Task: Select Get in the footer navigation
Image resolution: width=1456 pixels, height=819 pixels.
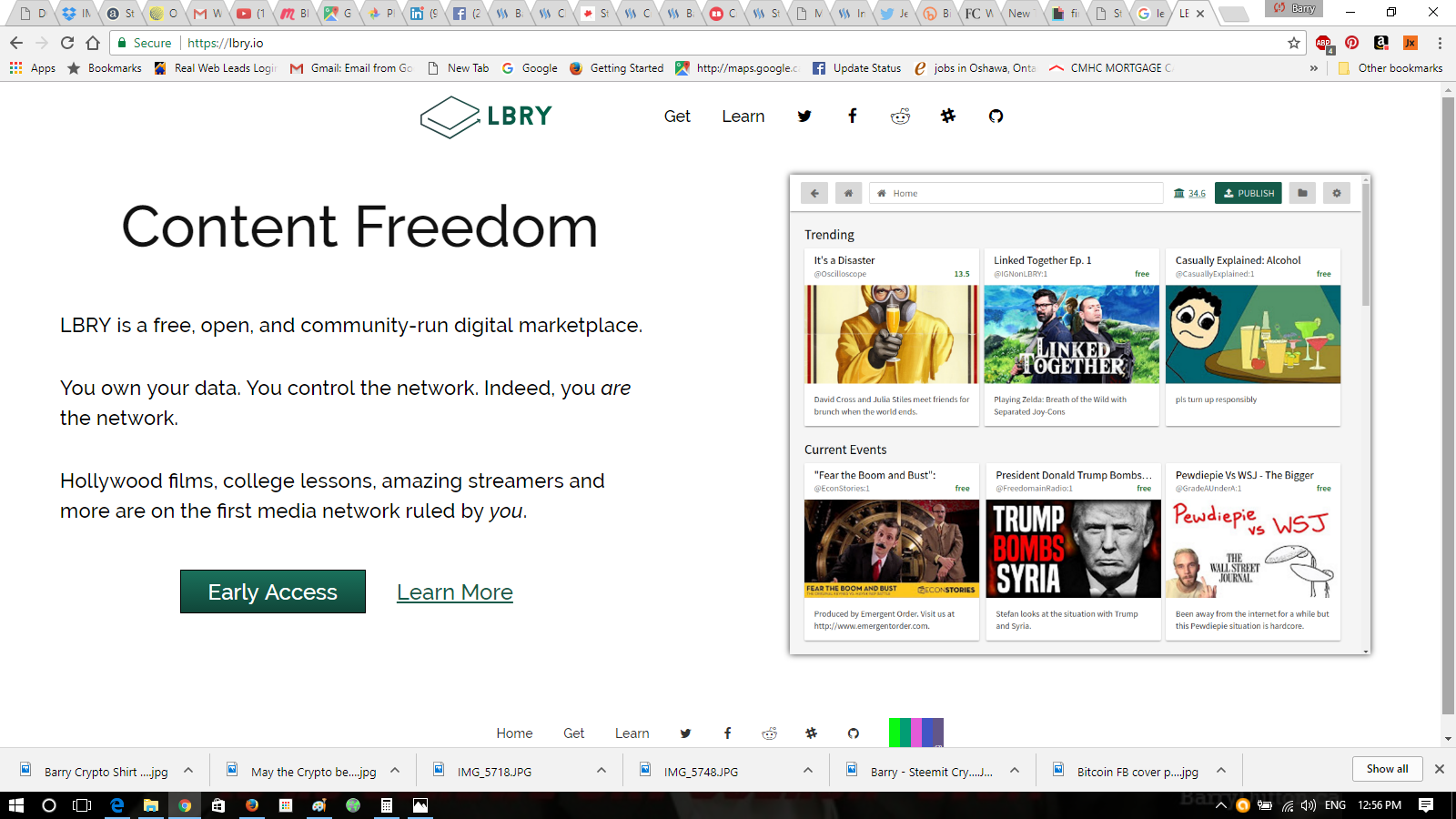Action: [x=573, y=733]
